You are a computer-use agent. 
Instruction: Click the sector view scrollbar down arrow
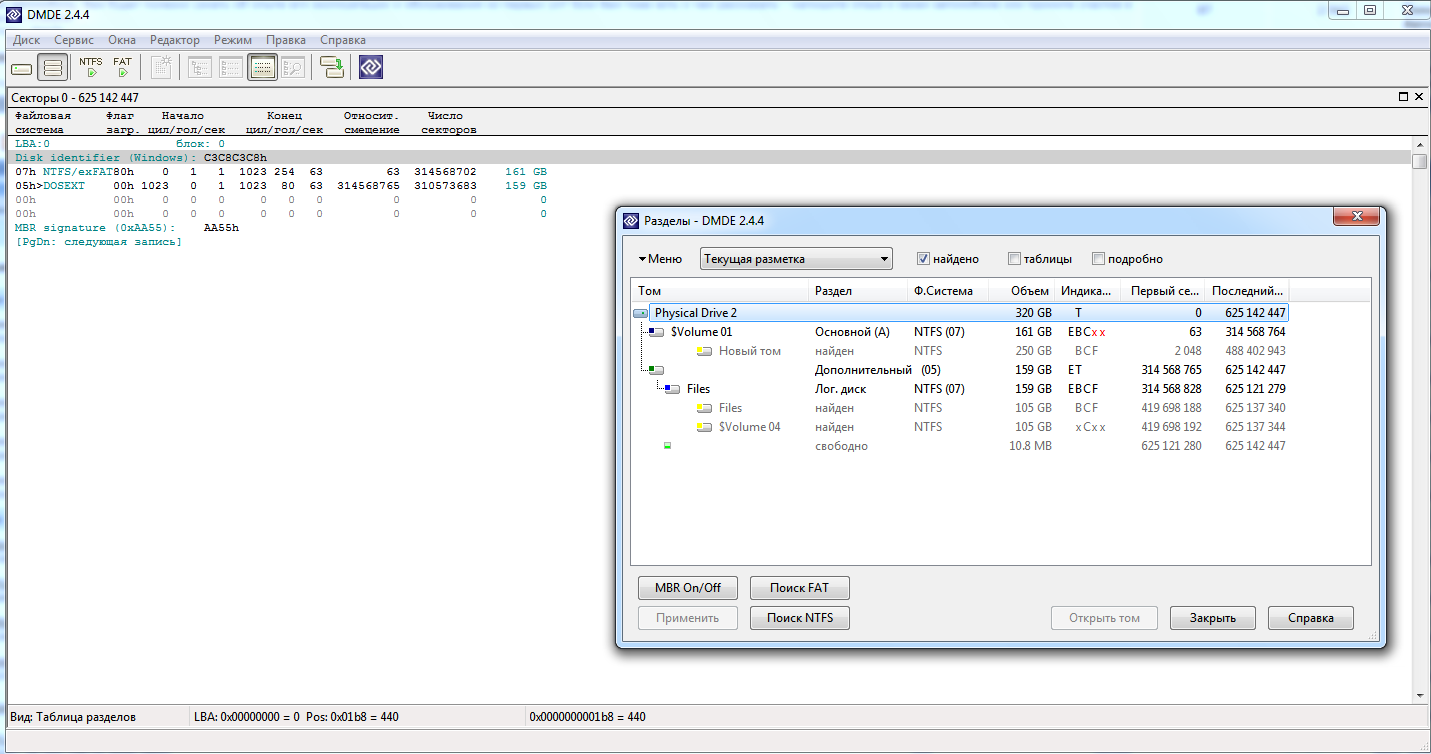tap(1419, 696)
